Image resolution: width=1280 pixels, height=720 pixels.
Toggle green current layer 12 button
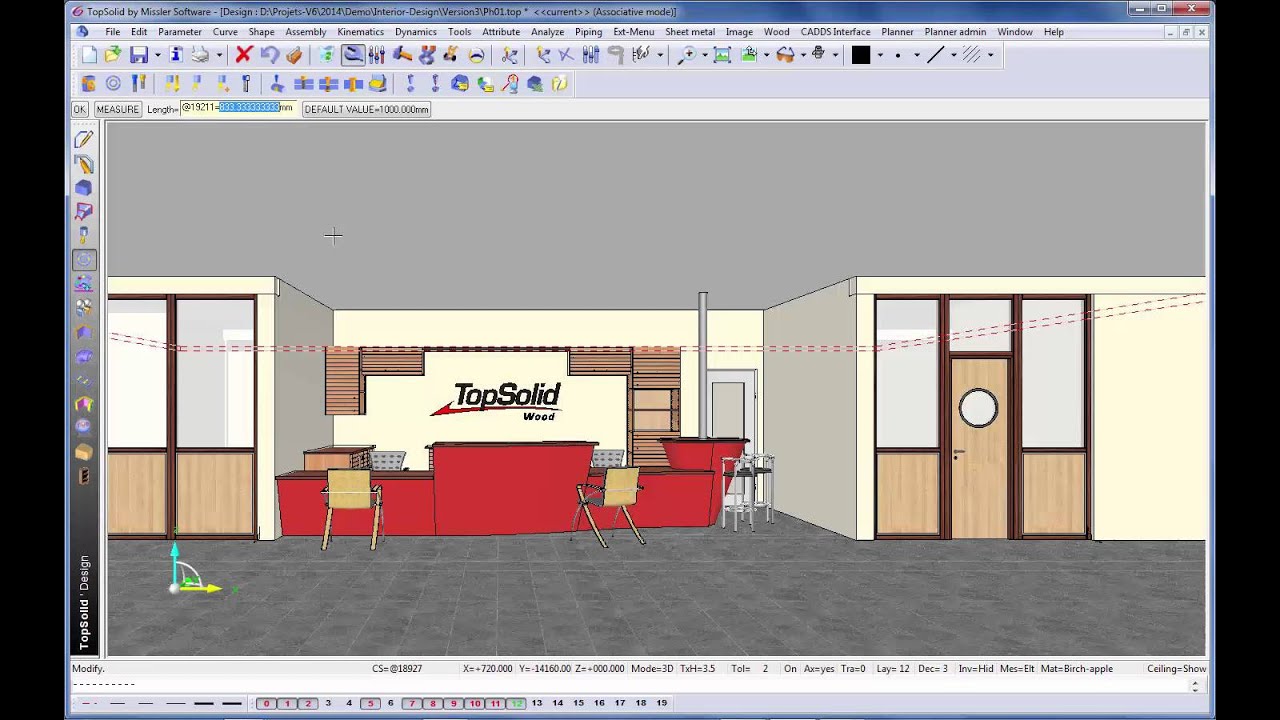(516, 704)
